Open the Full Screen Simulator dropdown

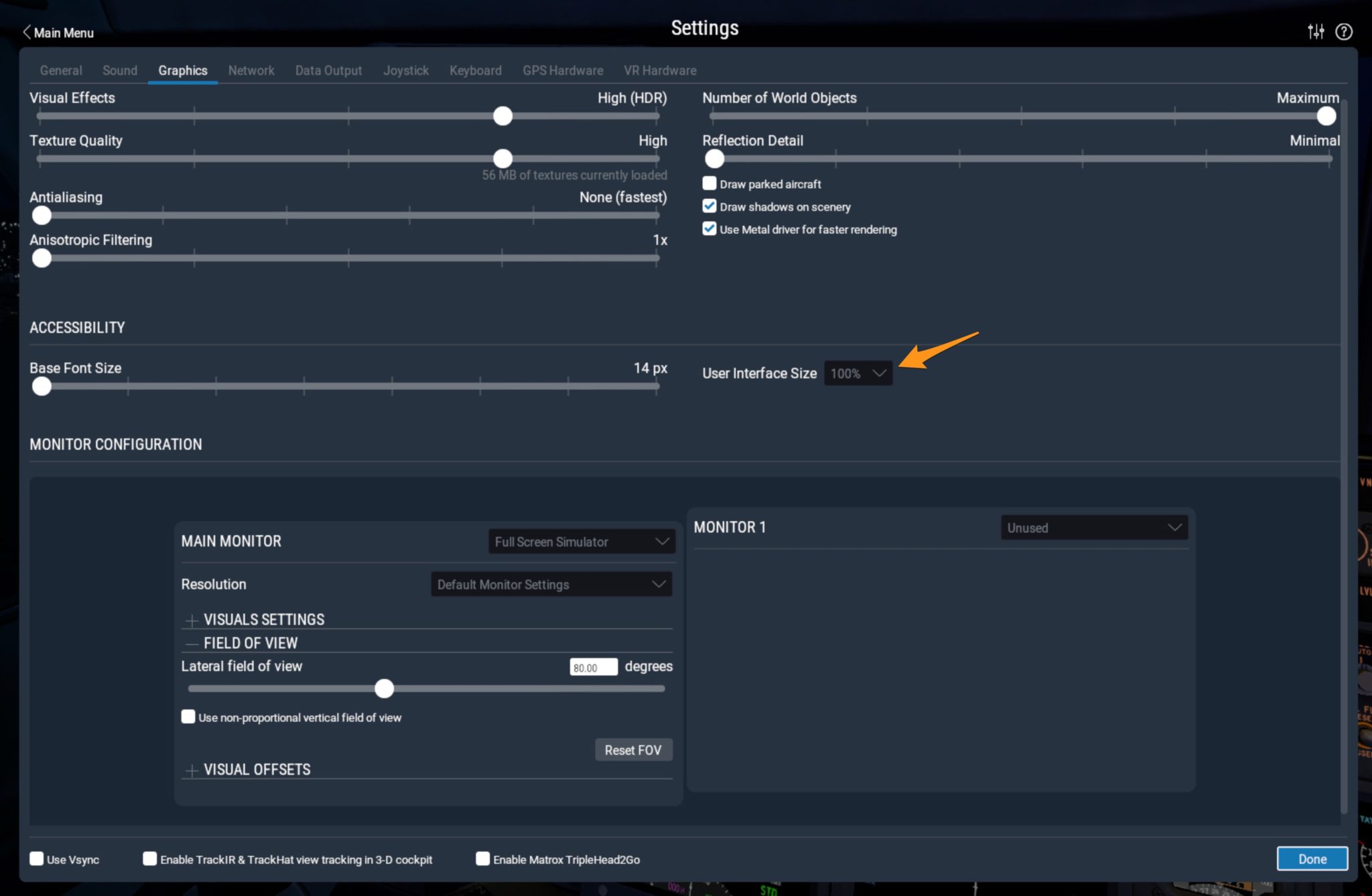(x=580, y=542)
